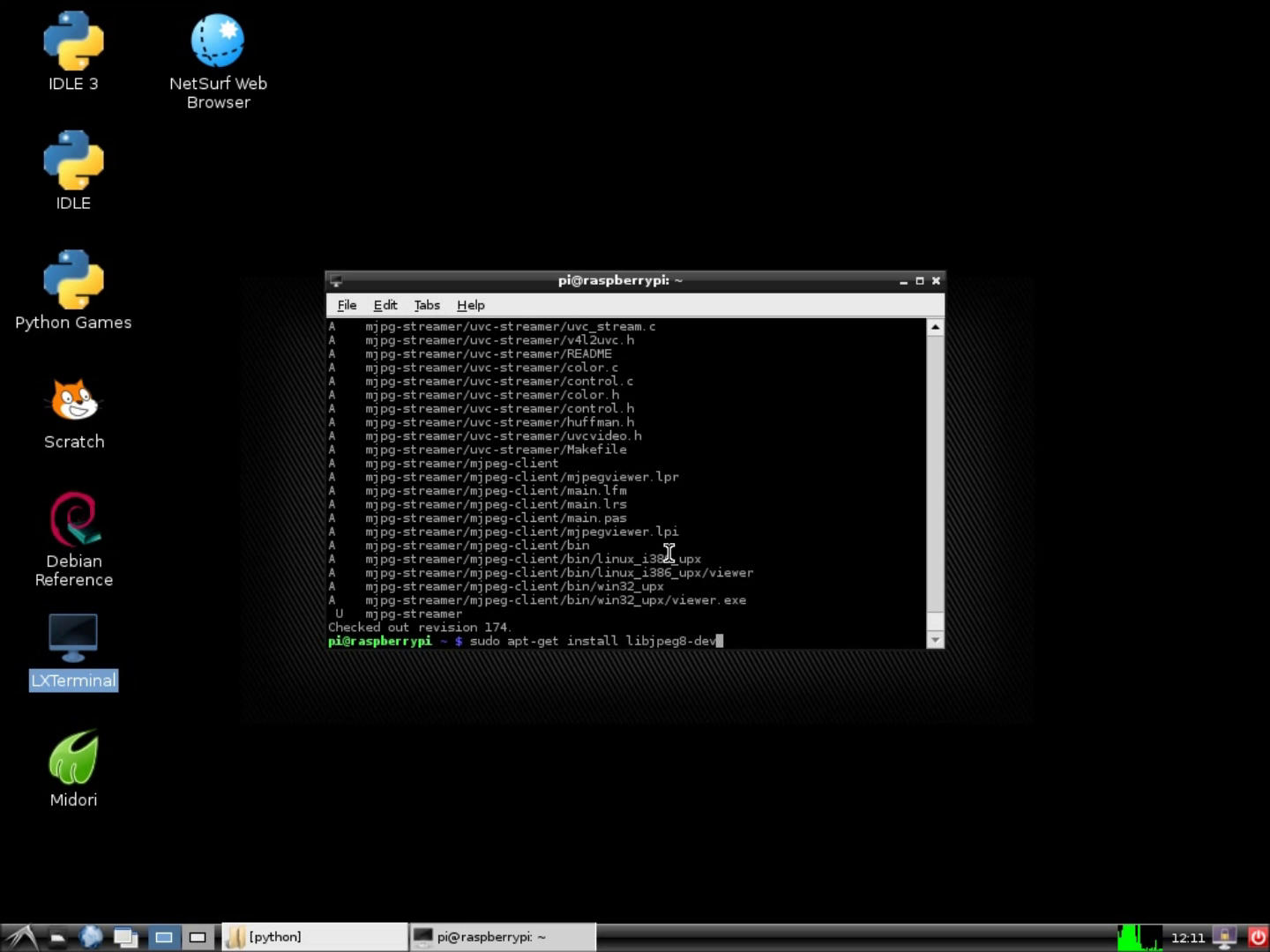Click the 'uvc-streamer/Makefile' line
The width and height of the screenshot is (1270, 952).
tap(477, 450)
